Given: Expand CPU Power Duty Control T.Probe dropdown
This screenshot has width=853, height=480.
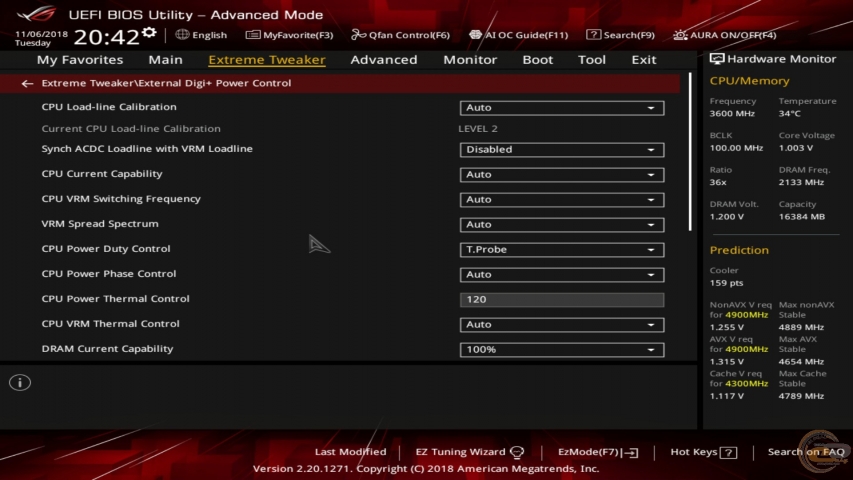Looking at the screenshot, I should [561, 250].
